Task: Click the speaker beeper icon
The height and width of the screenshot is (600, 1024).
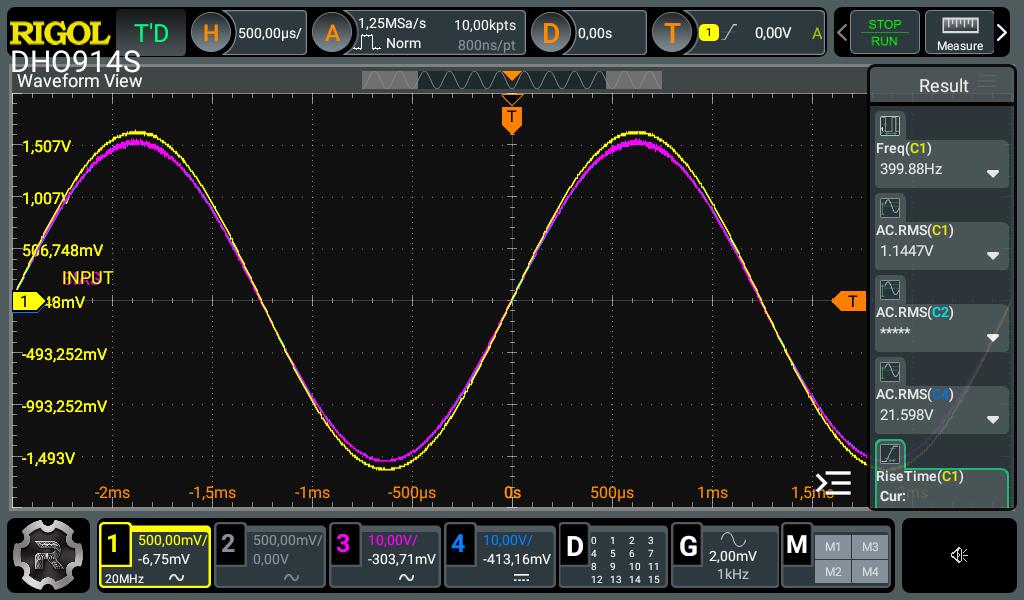Action: (959, 555)
